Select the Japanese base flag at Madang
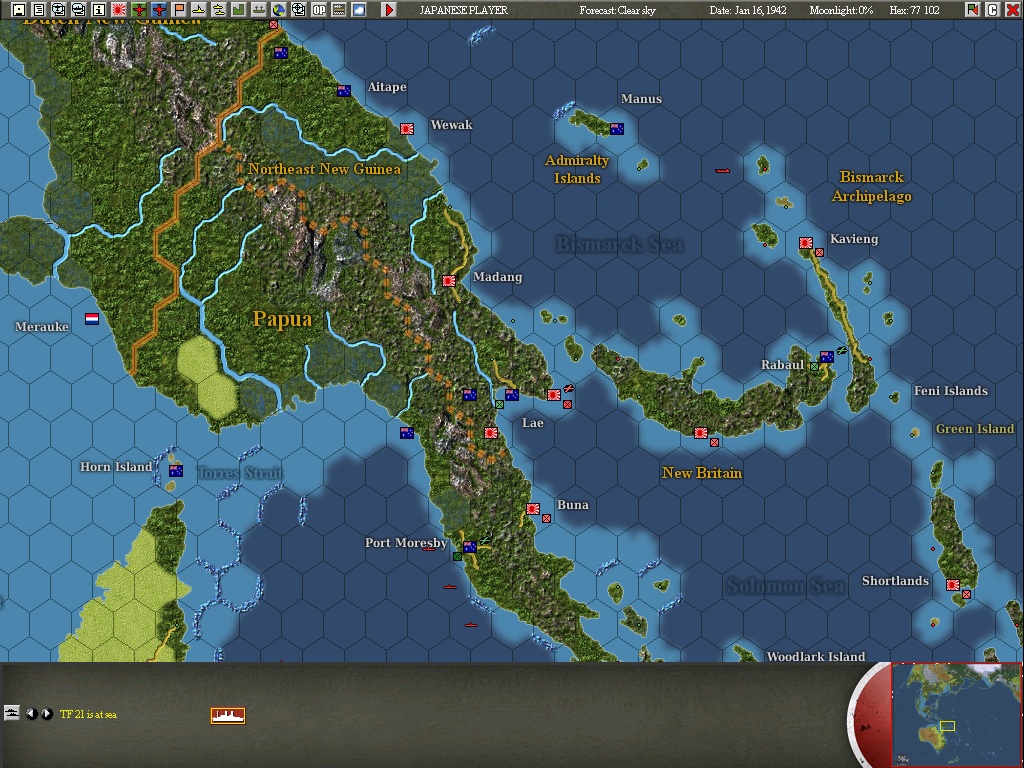Viewport: 1024px width, 768px height. (449, 281)
